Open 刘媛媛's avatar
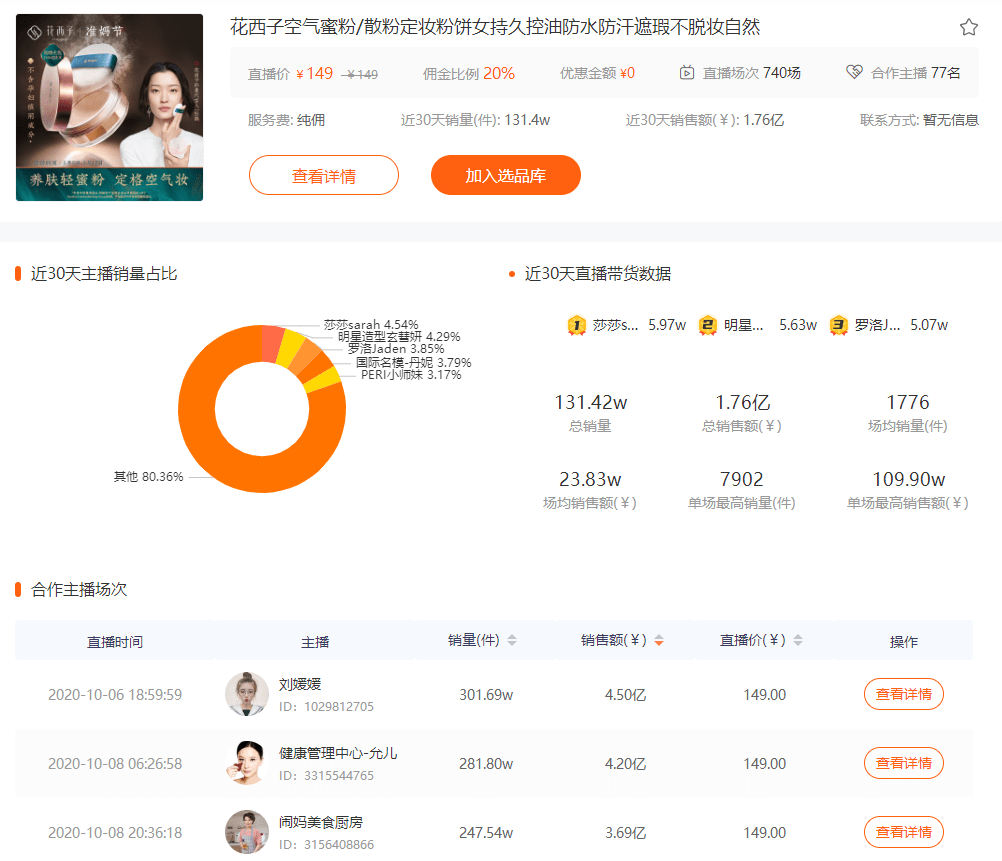The width and height of the screenshot is (1002, 861). click(x=246, y=694)
